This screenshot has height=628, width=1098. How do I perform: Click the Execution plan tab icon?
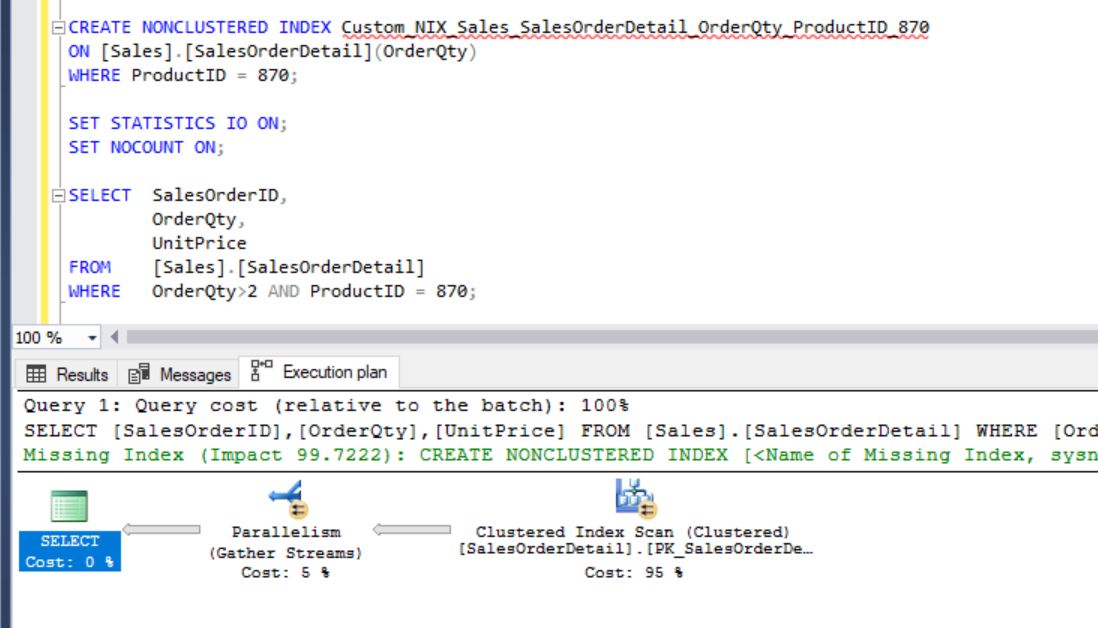(x=262, y=371)
